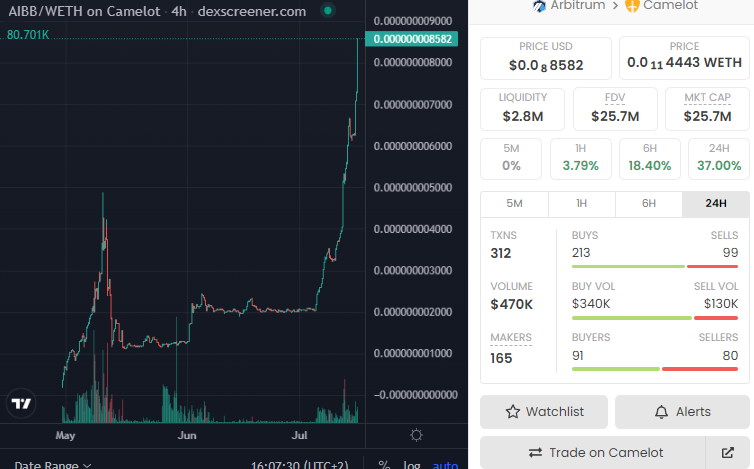Click the Jun label on time axis
The width and height of the screenshot is (754, 469).
(187, 435)
